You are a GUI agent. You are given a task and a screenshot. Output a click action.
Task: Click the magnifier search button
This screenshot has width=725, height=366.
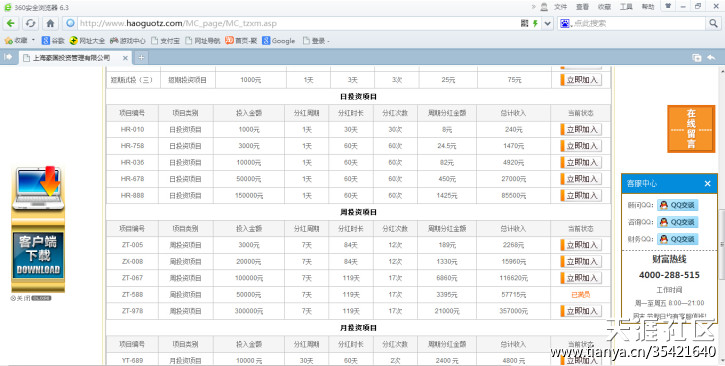tap(713, 23)
